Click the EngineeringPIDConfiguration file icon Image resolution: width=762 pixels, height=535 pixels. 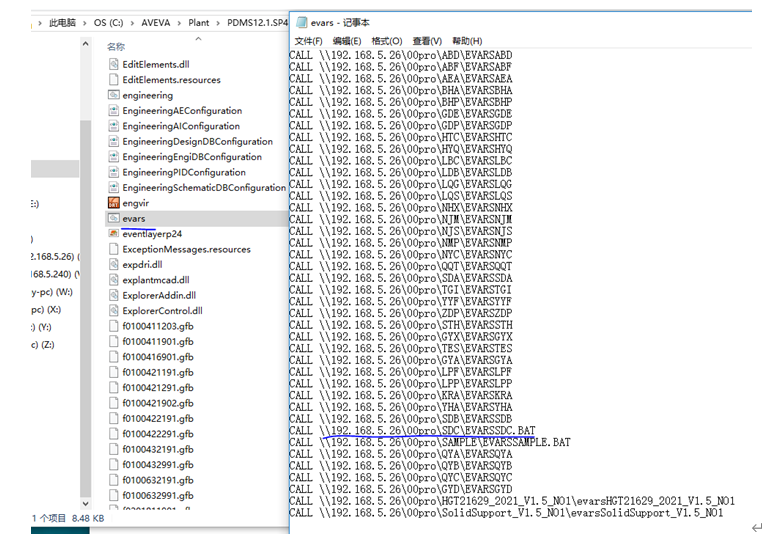(114, 172)
